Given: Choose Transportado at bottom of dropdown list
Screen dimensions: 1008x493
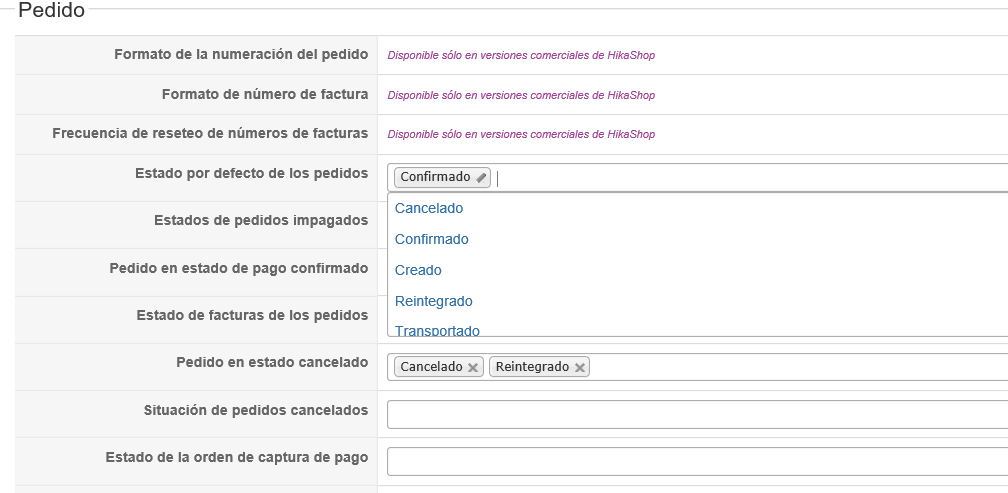Looking at the screenshot, I should coord(437,330).
